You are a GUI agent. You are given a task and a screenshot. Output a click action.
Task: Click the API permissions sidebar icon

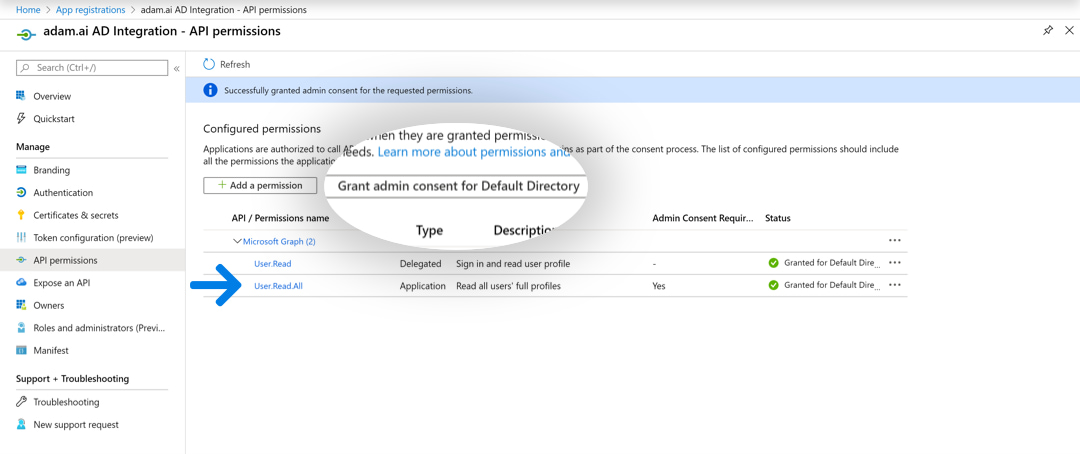point(21,260)
